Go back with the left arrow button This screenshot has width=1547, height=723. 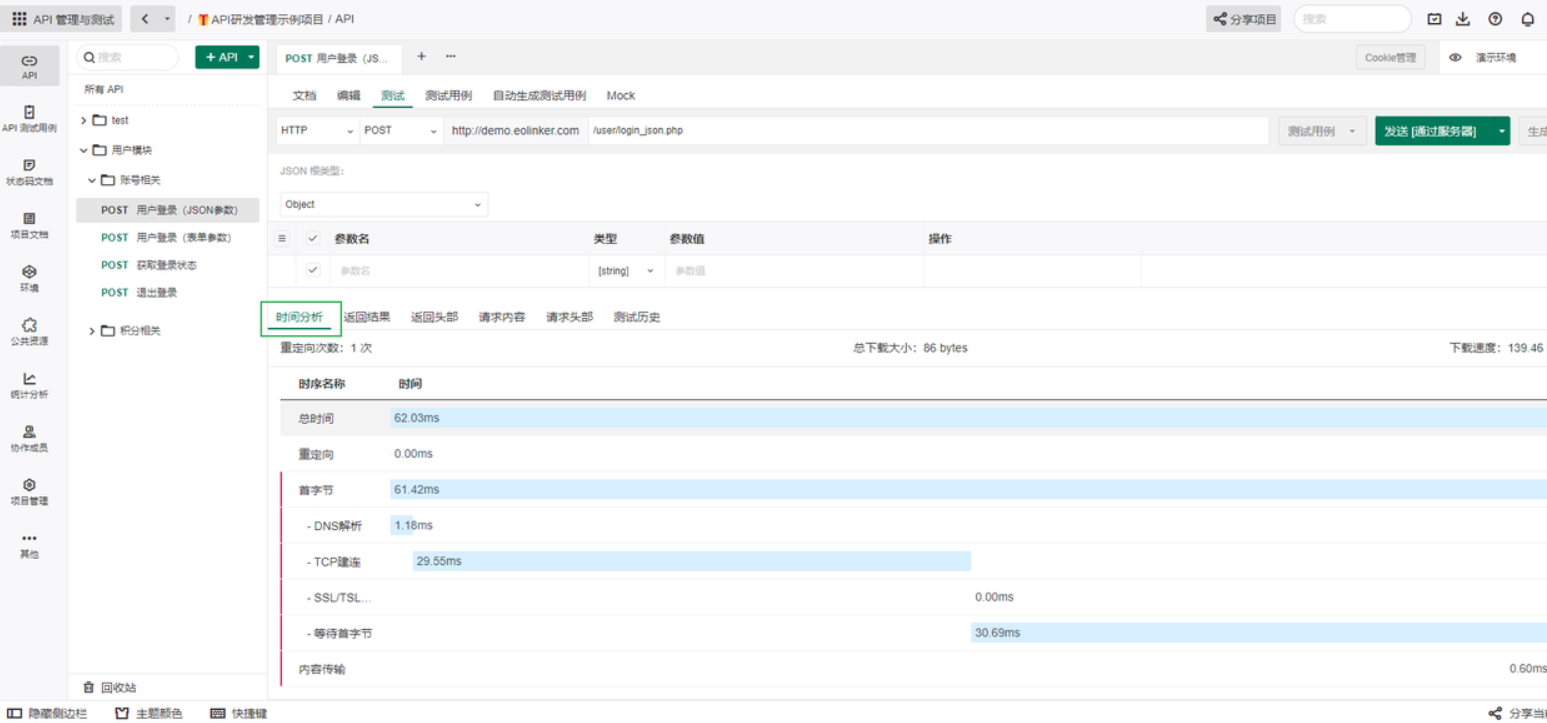pyautogui.click(x=145, y=19)
